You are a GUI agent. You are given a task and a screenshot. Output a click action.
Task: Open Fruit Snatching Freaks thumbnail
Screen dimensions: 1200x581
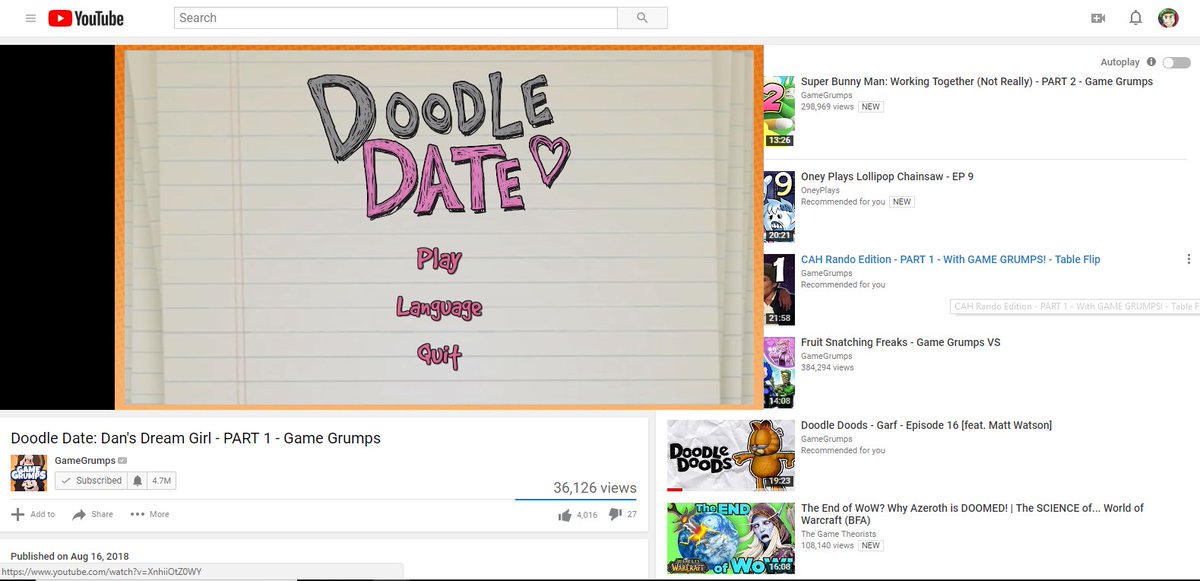click(779, 372)
